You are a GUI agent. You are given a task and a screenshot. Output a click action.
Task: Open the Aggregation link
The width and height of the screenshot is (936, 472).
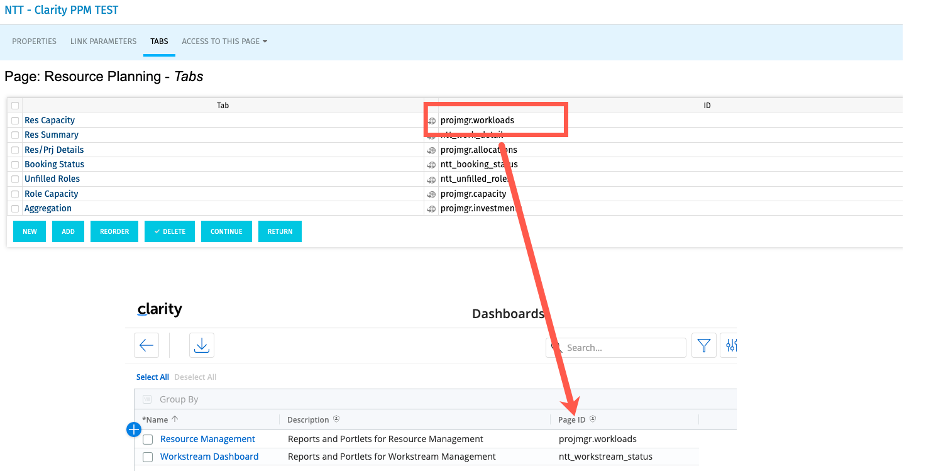pyautogui.click(x=48, y=208)
